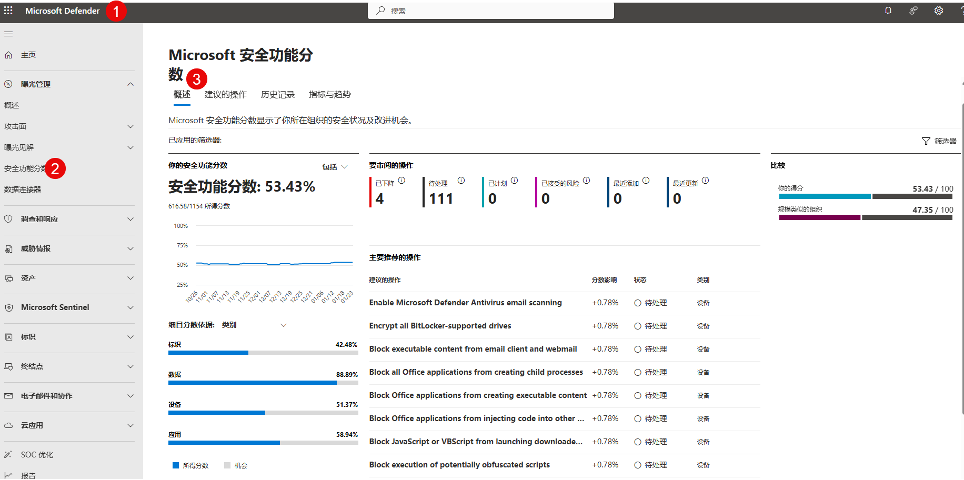
Task: Collapse the sidebar with the hamburger icon
Action: point(8,33)
